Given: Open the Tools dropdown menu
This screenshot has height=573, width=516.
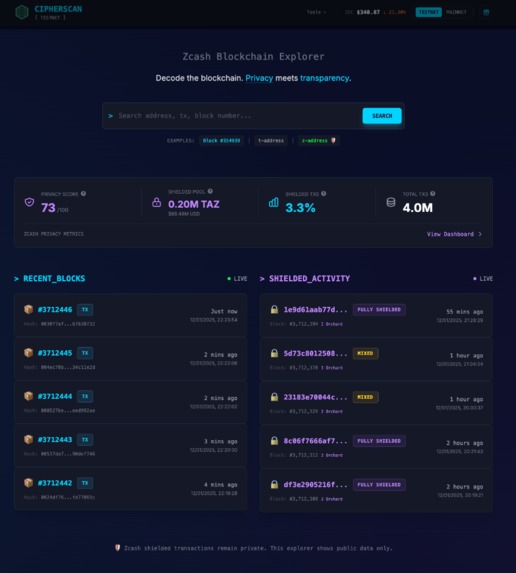Looking at the screenshot, I should (x=316, y=12).
